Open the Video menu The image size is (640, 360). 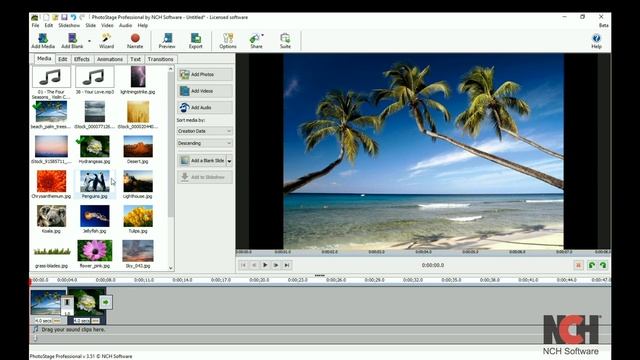(107, 25)
